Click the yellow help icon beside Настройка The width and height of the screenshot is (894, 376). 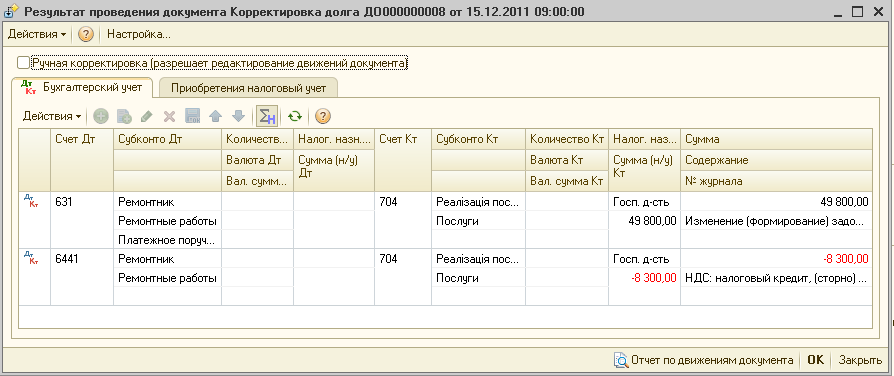(86, 34)
